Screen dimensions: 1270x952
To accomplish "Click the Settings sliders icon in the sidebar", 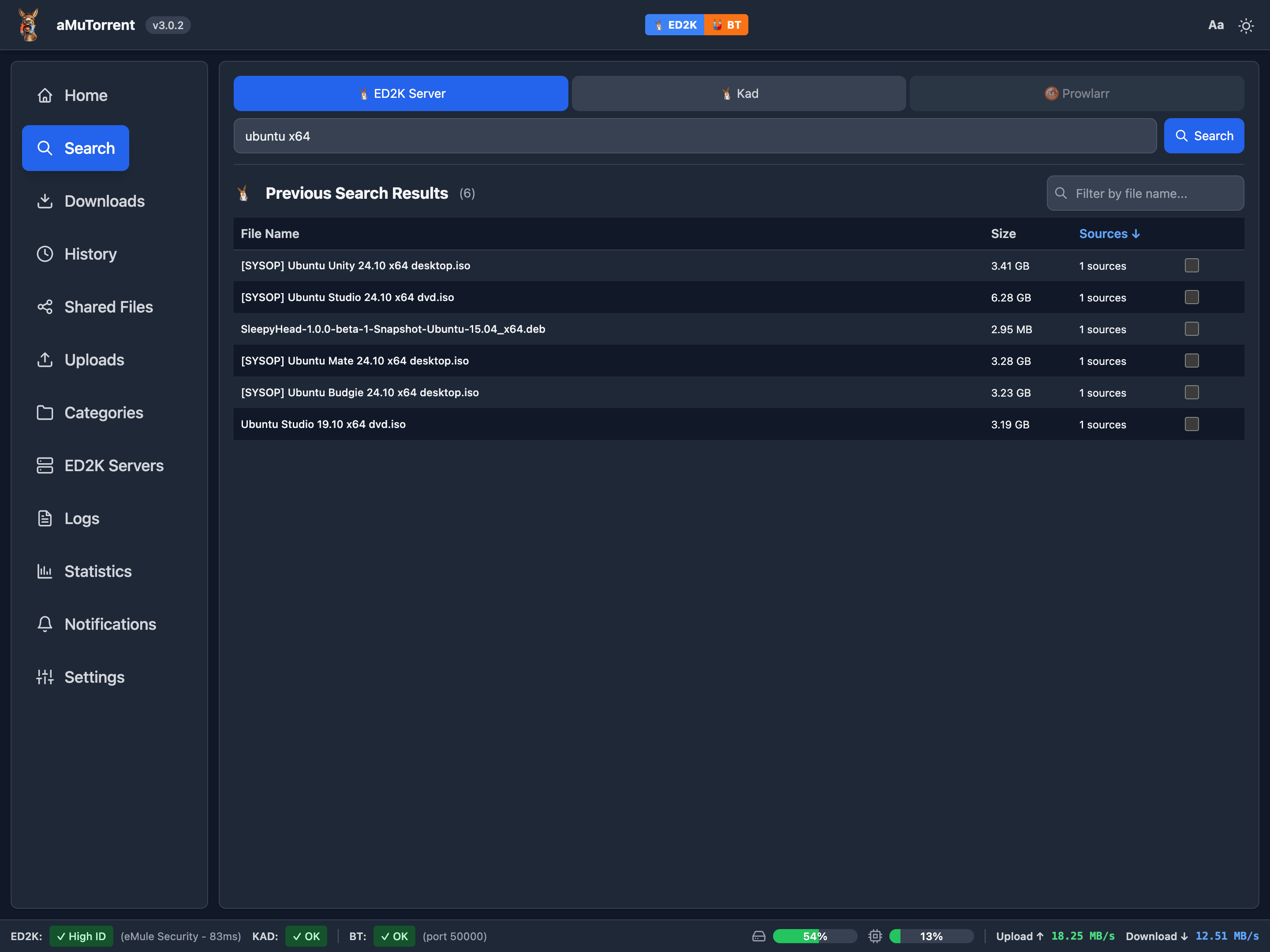I will pos(45,677).
